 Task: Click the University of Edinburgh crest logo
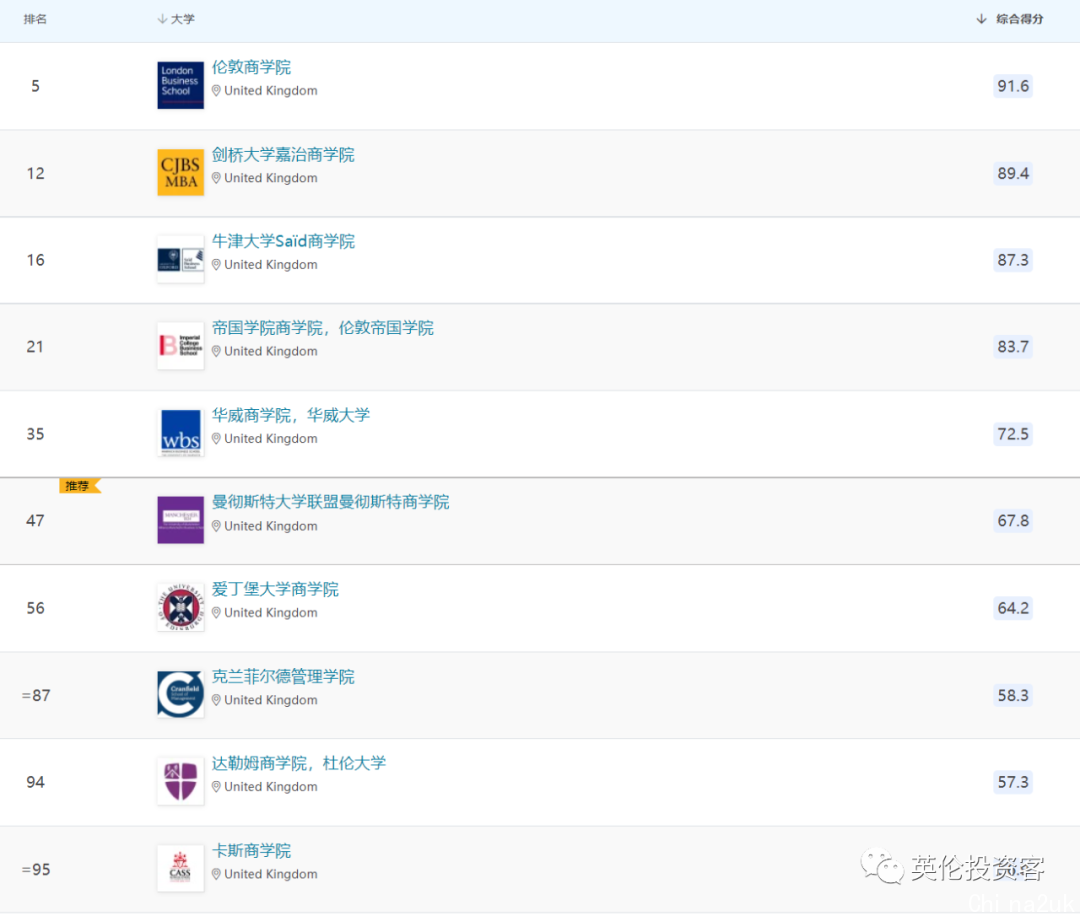point(180,607)
